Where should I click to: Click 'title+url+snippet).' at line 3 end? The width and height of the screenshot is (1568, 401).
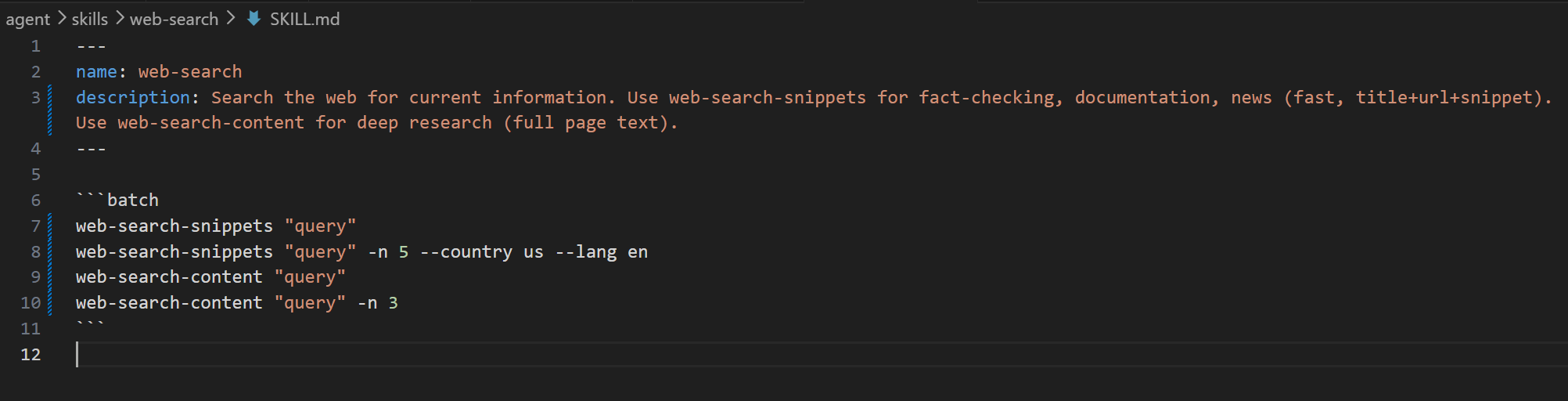tap(1454, 98)
